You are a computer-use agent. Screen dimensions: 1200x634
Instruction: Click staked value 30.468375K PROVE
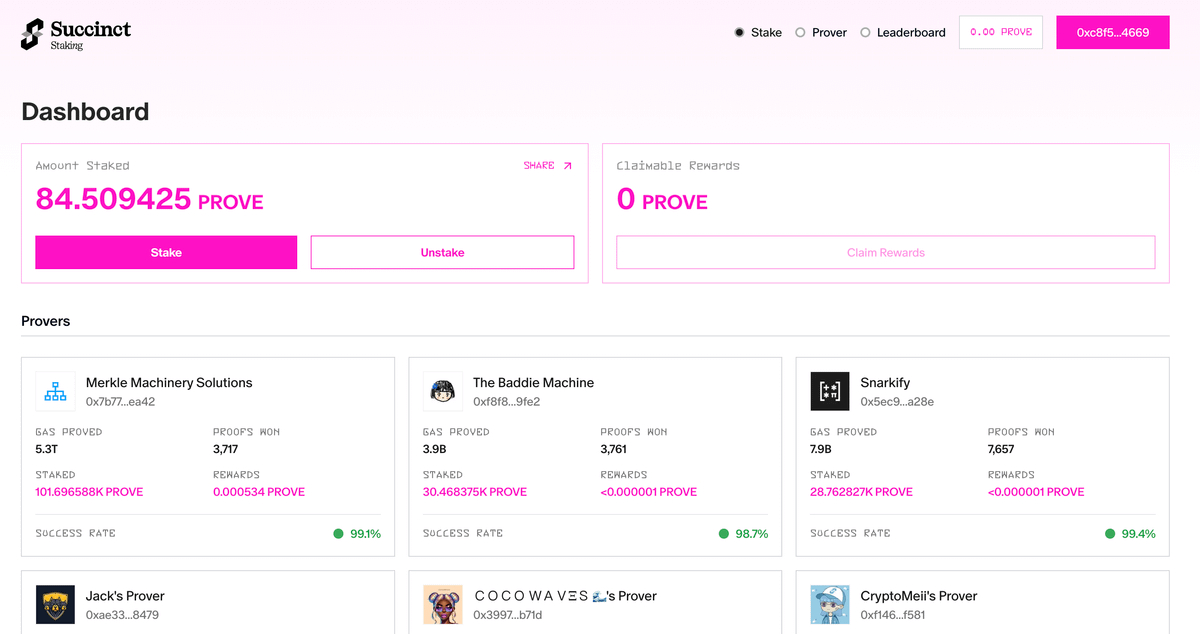475,492
